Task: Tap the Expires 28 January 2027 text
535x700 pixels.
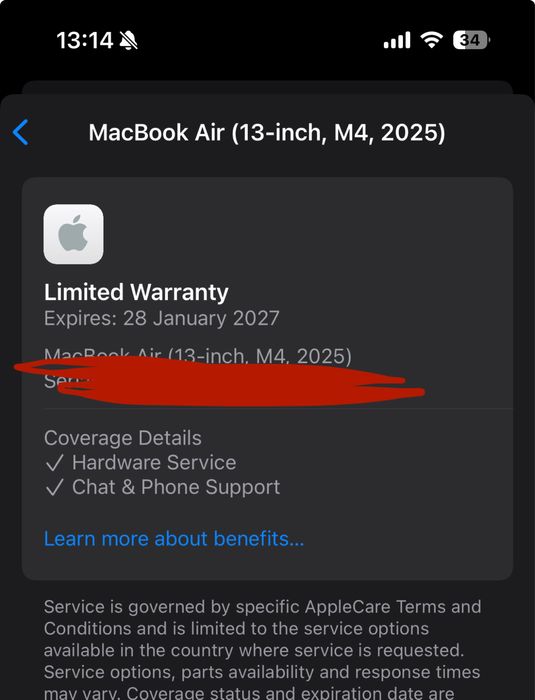Action: point(162,318)
